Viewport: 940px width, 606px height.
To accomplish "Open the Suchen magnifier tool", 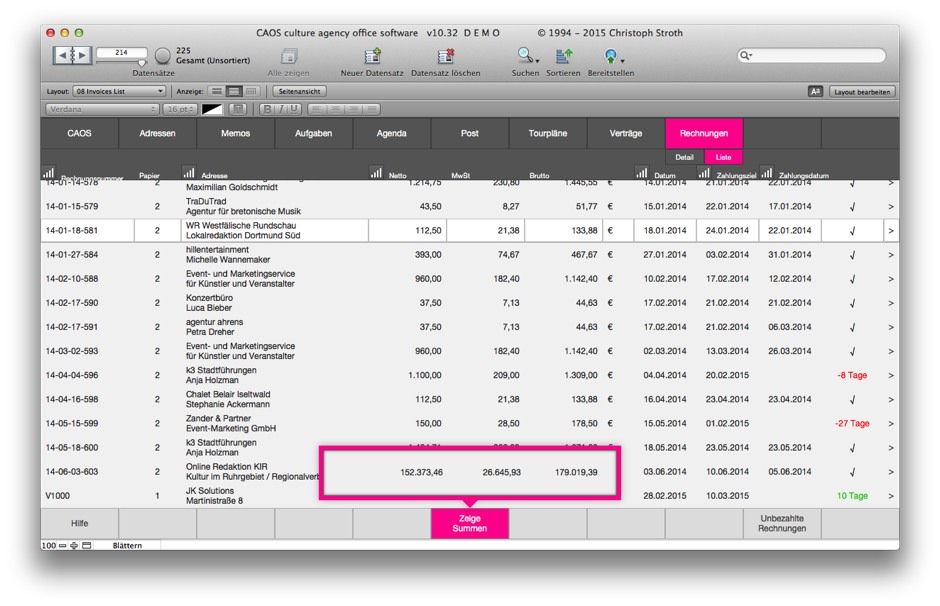I will [x=525, y=56].
